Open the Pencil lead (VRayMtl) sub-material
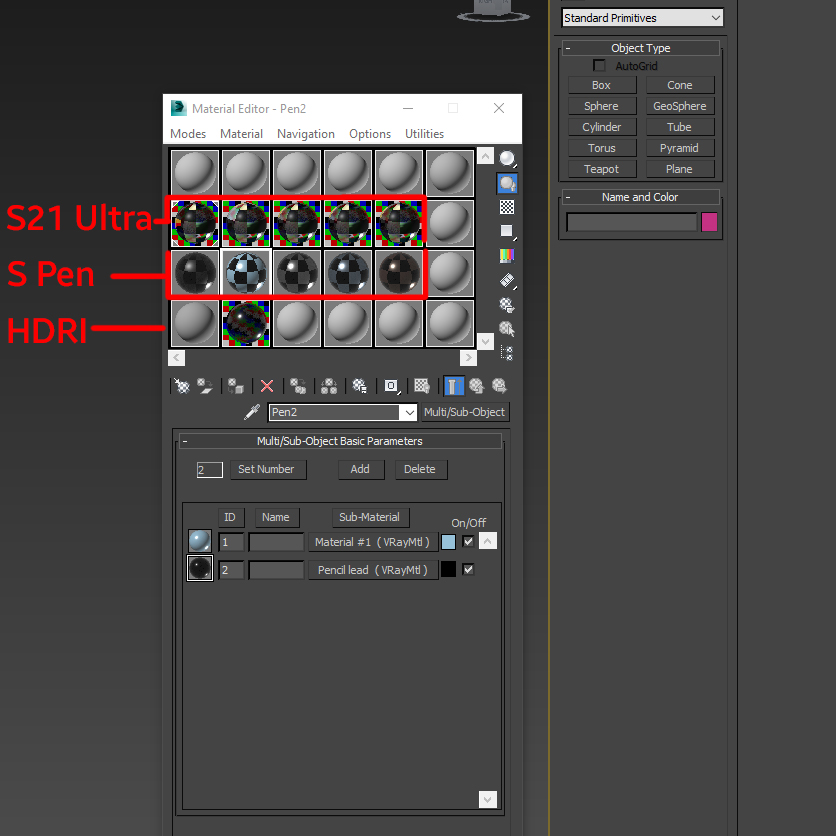The height and width of the screenshot is (836, 836). 373,570
